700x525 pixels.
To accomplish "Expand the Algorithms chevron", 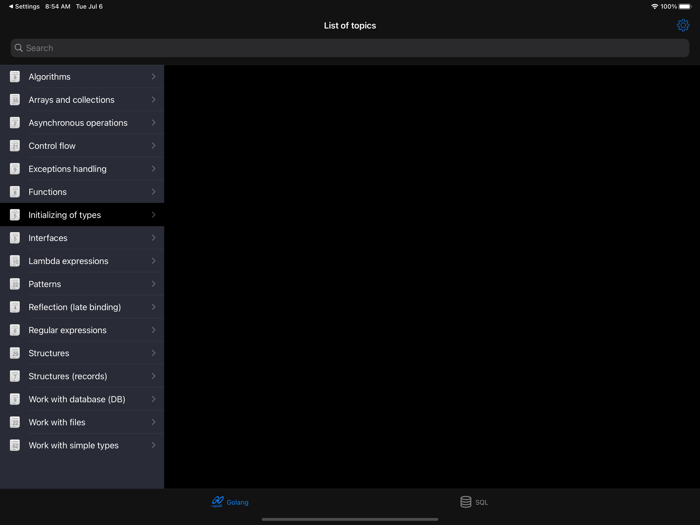I will (x=154, y=77).
